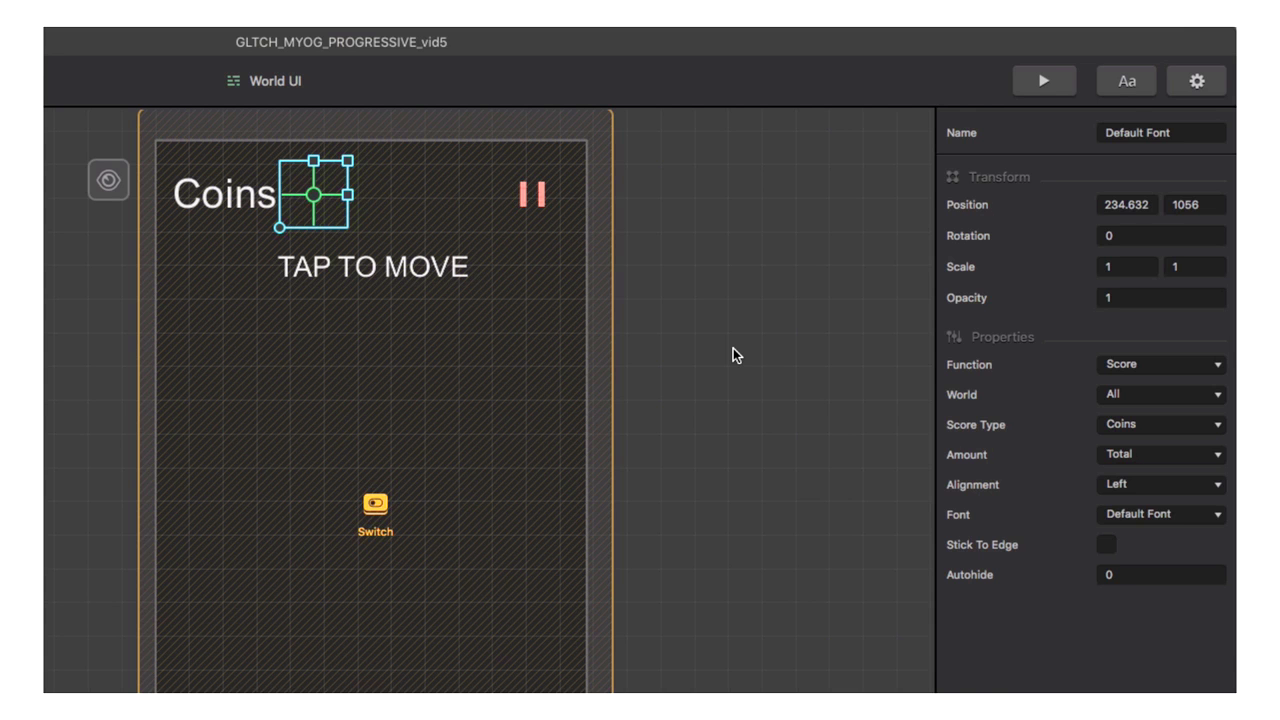Viewport: 1280px width, 720px height.
Task: Open the Aa font manager
Action: (1126, 81)
